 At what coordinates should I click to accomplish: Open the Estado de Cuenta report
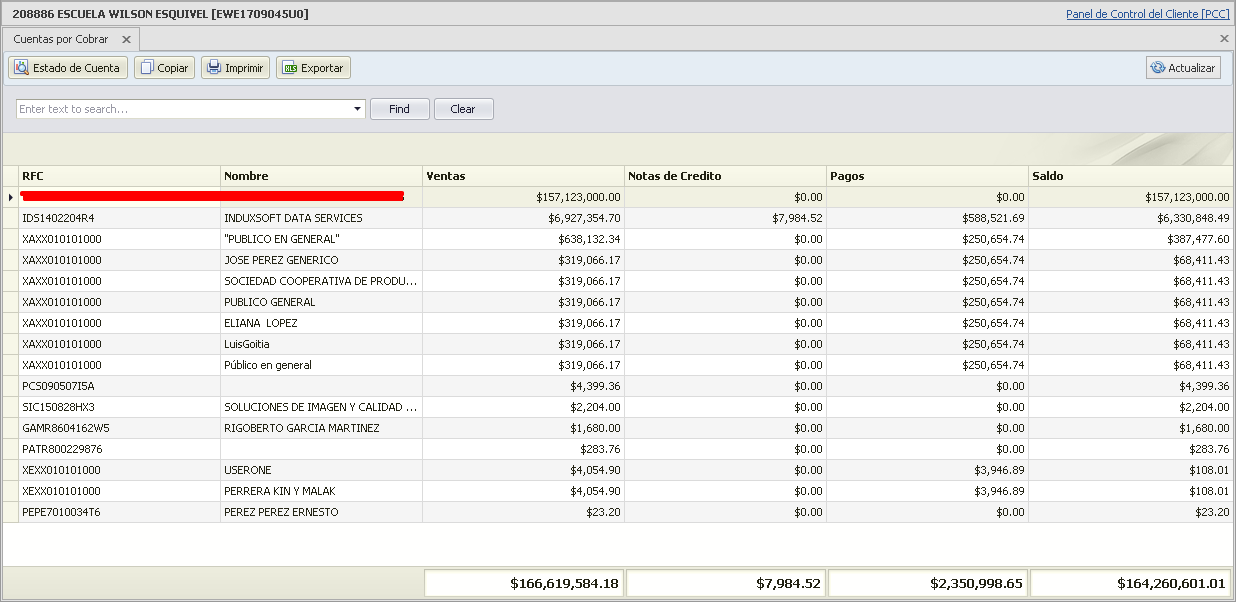67,68
